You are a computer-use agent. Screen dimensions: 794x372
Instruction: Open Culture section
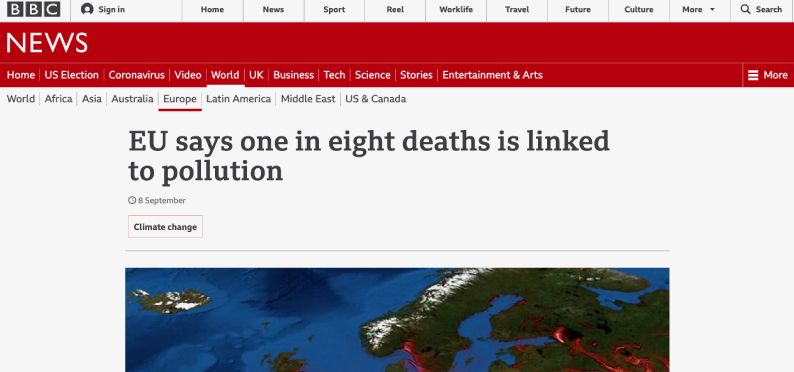pyautogui.click(x=639, y=9)
